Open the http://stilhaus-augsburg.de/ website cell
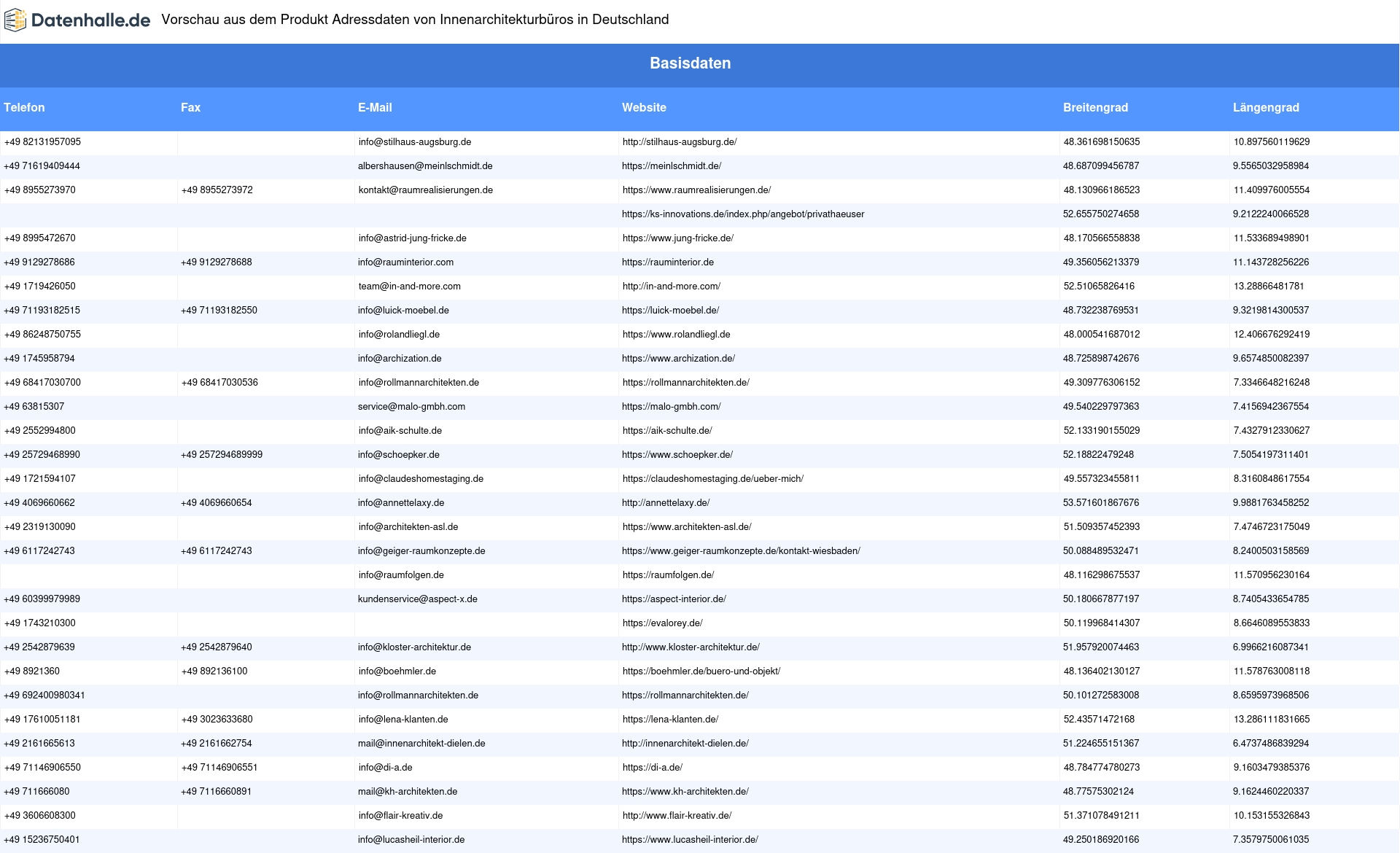This screenshot has width=1400, height=853. [x=680, y=142]
